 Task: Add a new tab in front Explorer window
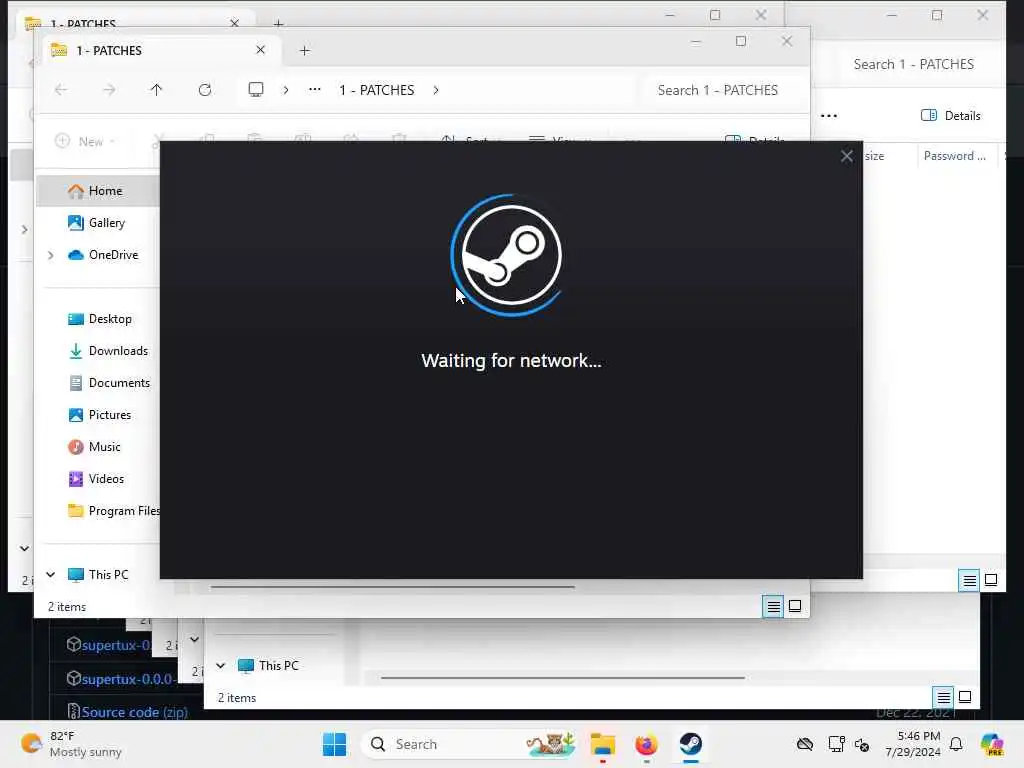pyautogui.click(x=304, y=50)
